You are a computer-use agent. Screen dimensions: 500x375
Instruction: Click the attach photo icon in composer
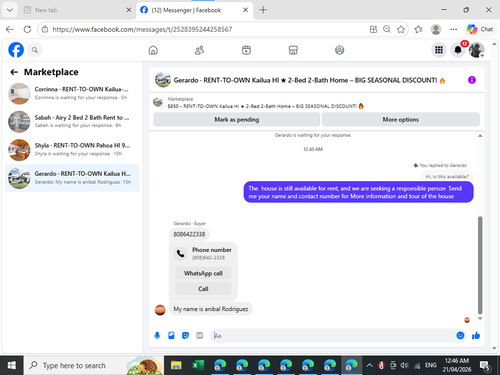pos(171,335)
